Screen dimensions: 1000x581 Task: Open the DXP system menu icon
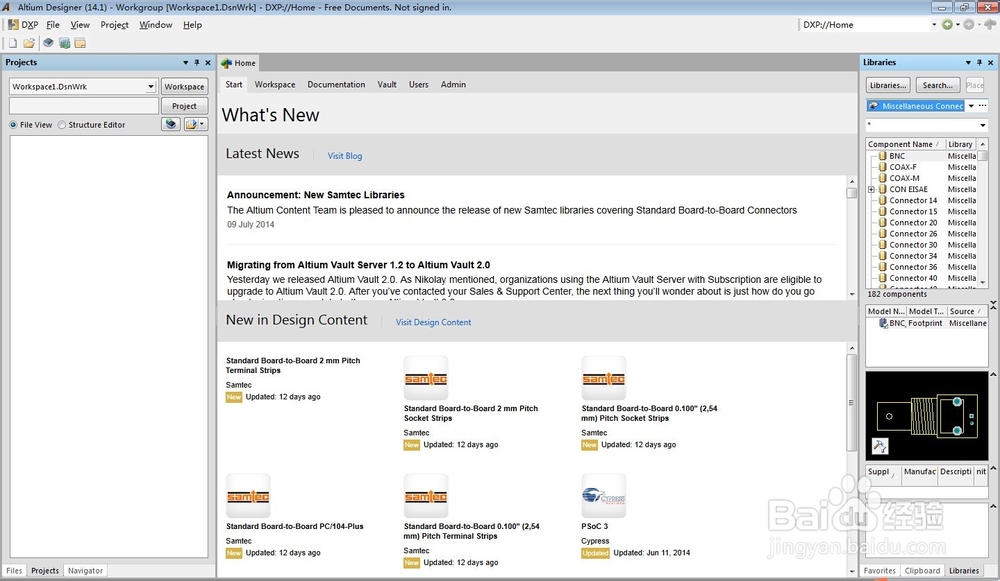tap(13, 25)
